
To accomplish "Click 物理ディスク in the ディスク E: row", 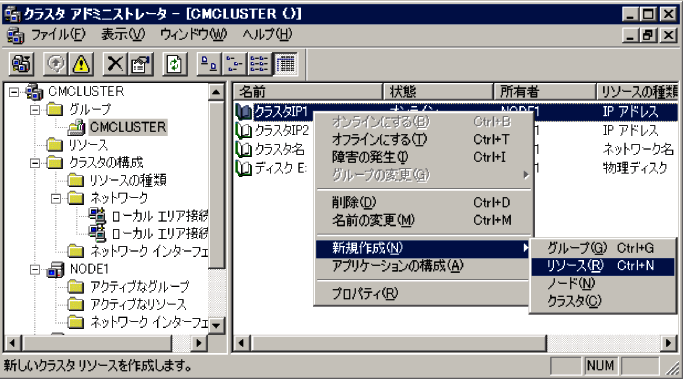I will pyautogui.click(x=635, y=168).
